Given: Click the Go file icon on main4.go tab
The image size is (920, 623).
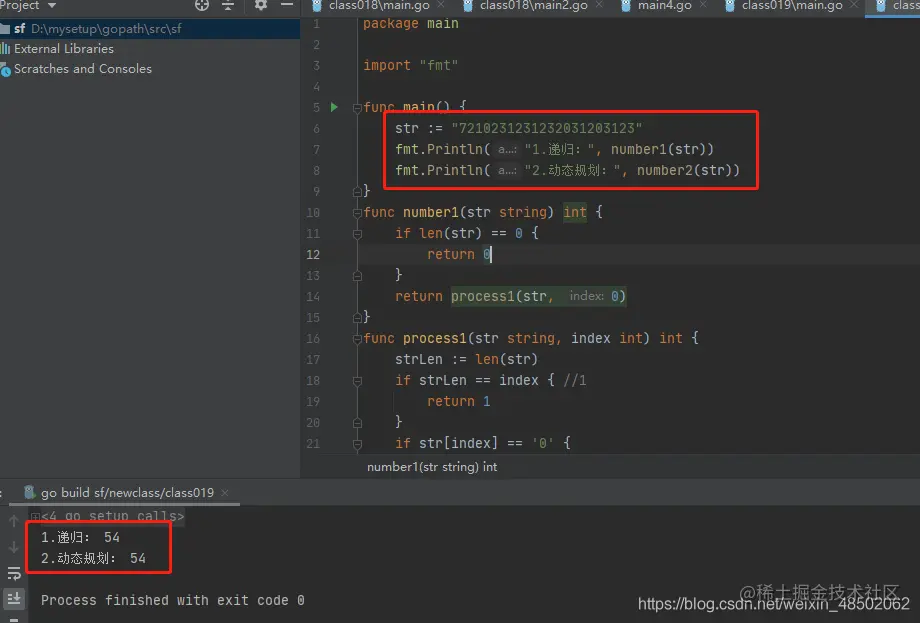Looking at the screenshot, I should pyautogui.click(x=625, y=5).
